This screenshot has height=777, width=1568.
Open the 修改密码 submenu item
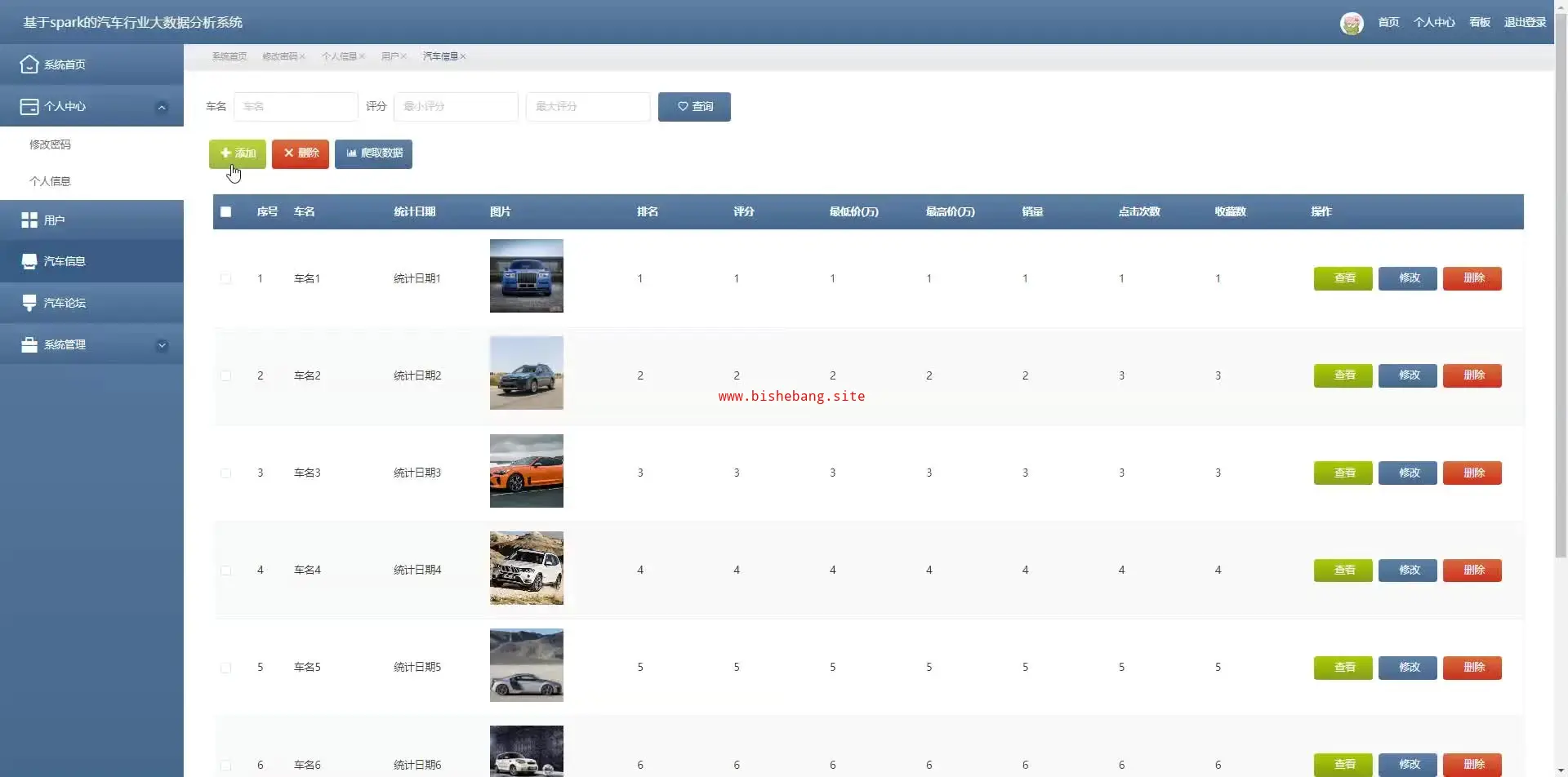[51, 144]
